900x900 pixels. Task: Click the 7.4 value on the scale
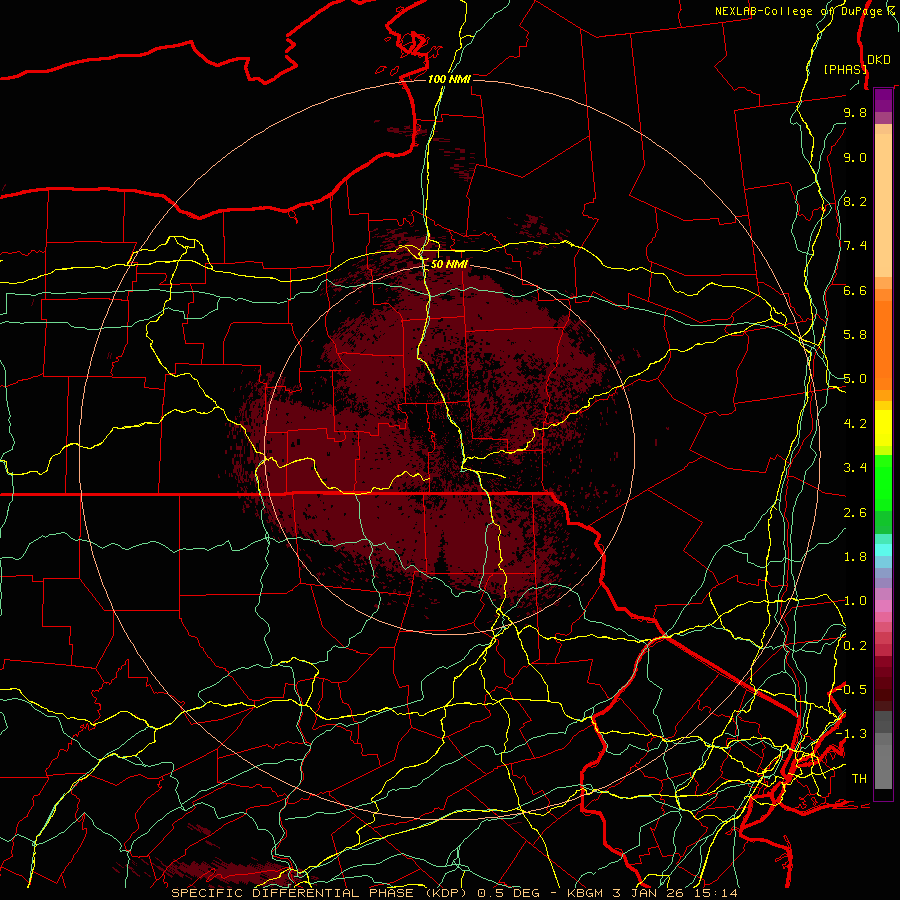coord(855,246)
